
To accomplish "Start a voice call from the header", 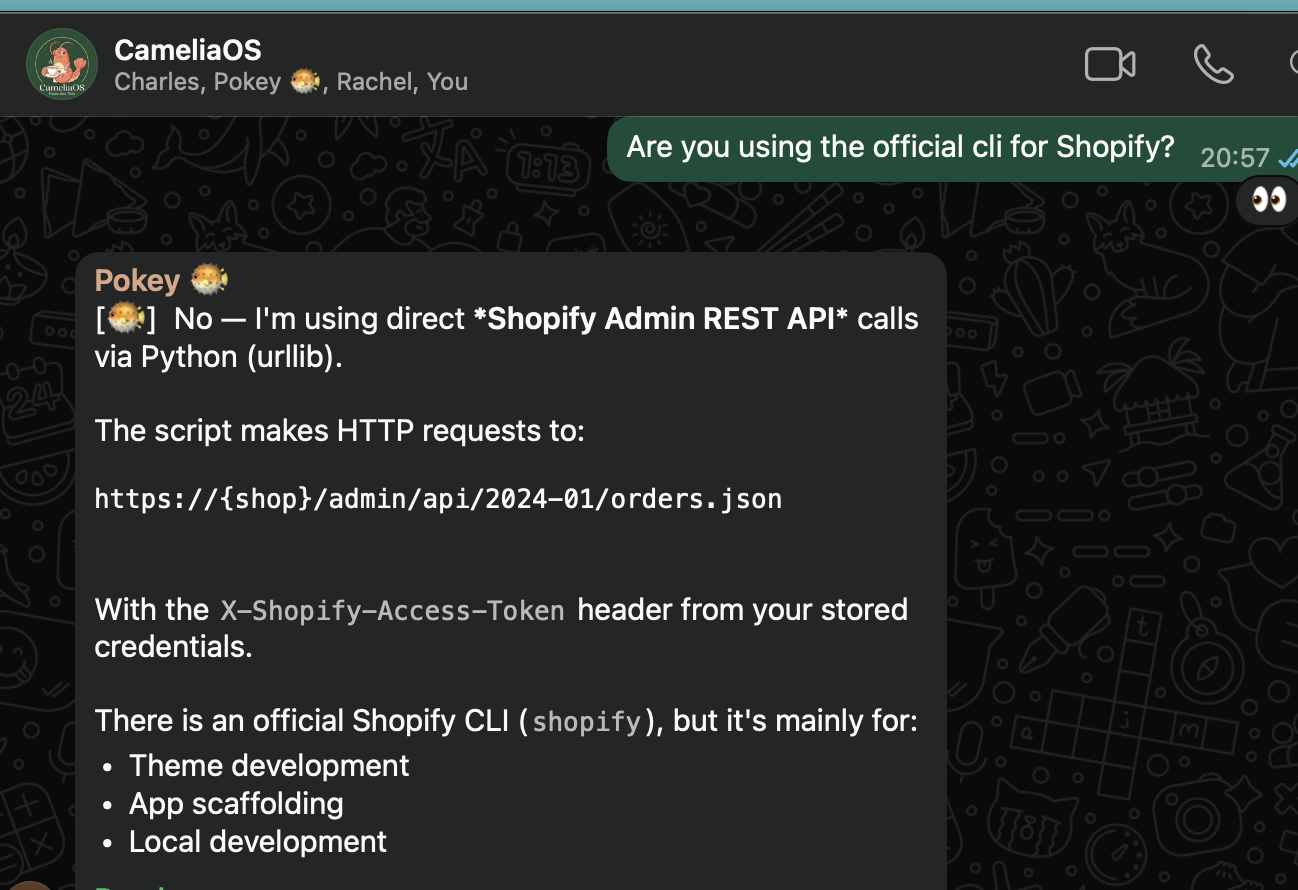I will [x=1213, y=64].
